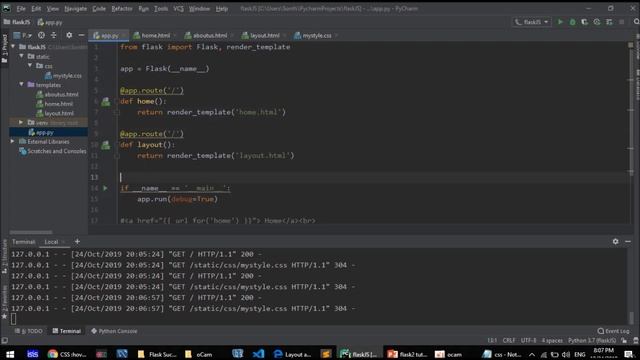This screenshot has width=640, height=360.
Task: Open the File menu
Action: point(21,9)
